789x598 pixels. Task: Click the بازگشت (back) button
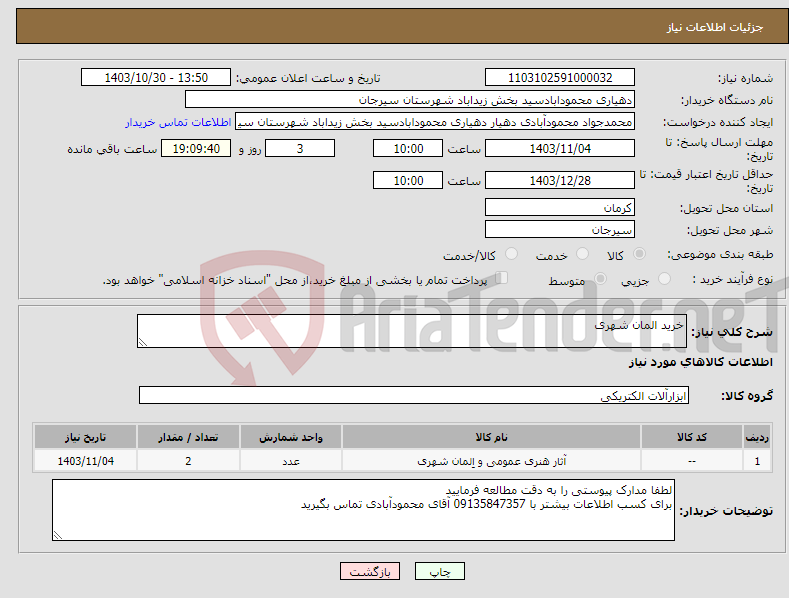pos(370,571)
